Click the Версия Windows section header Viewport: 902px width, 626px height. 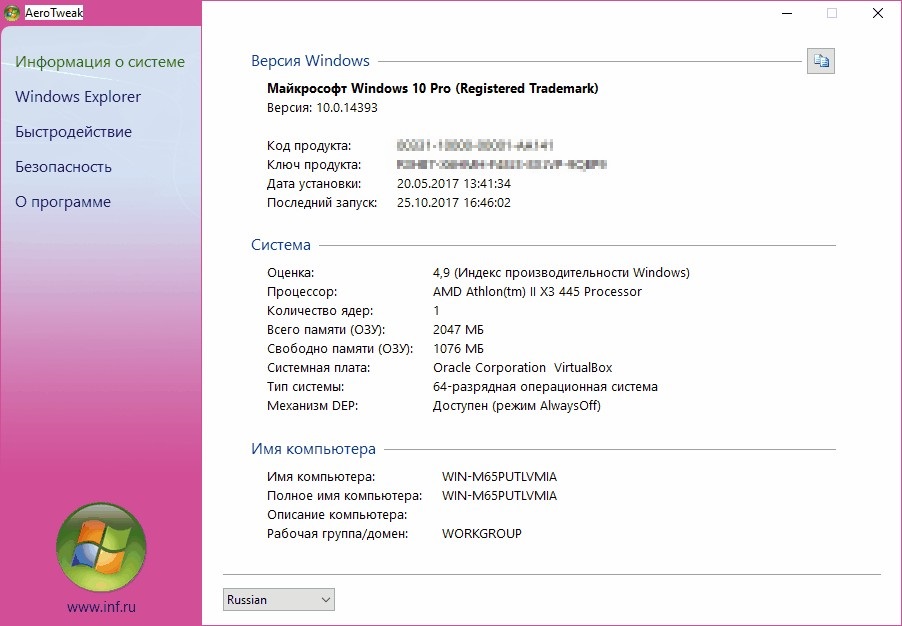click(310, 61)
